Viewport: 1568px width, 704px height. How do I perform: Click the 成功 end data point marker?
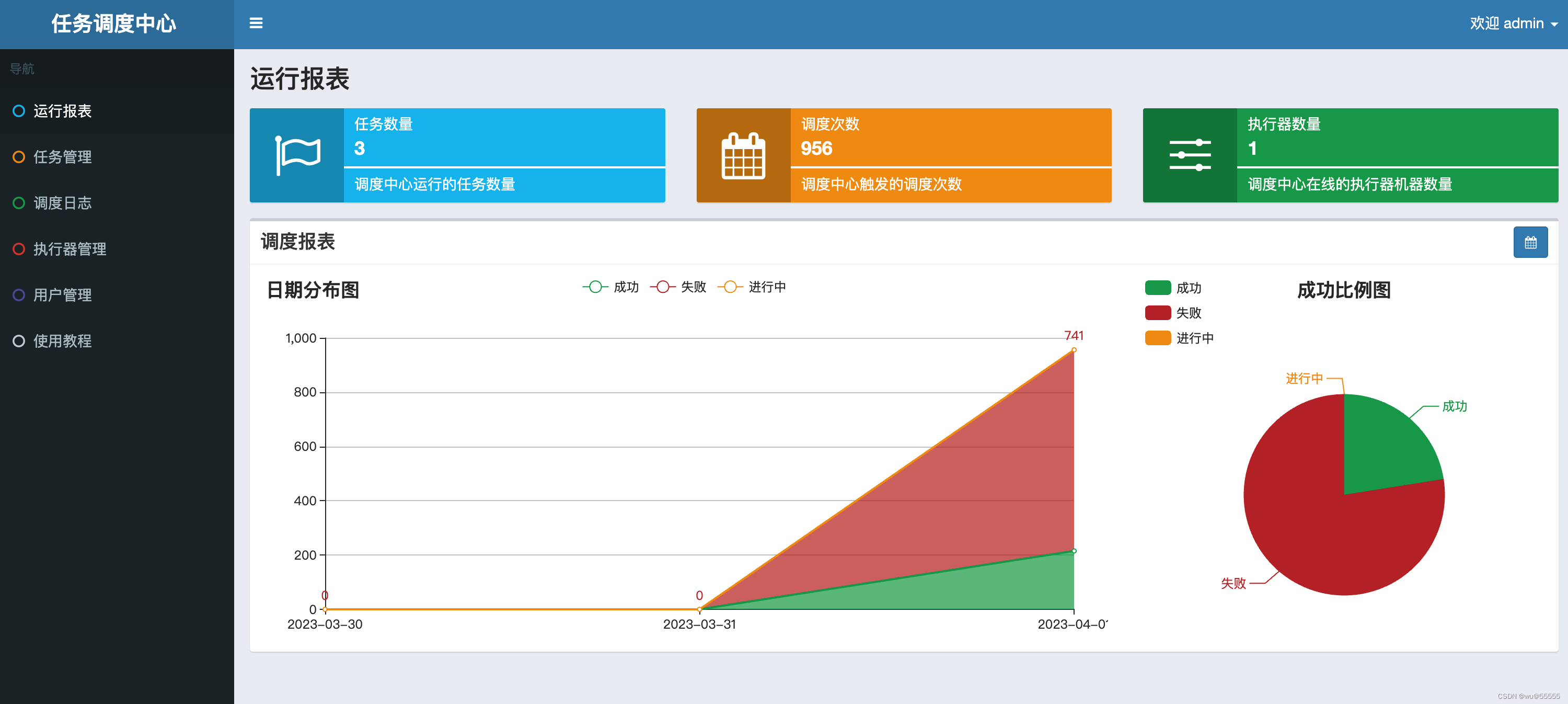click(x=1074, y=551)
